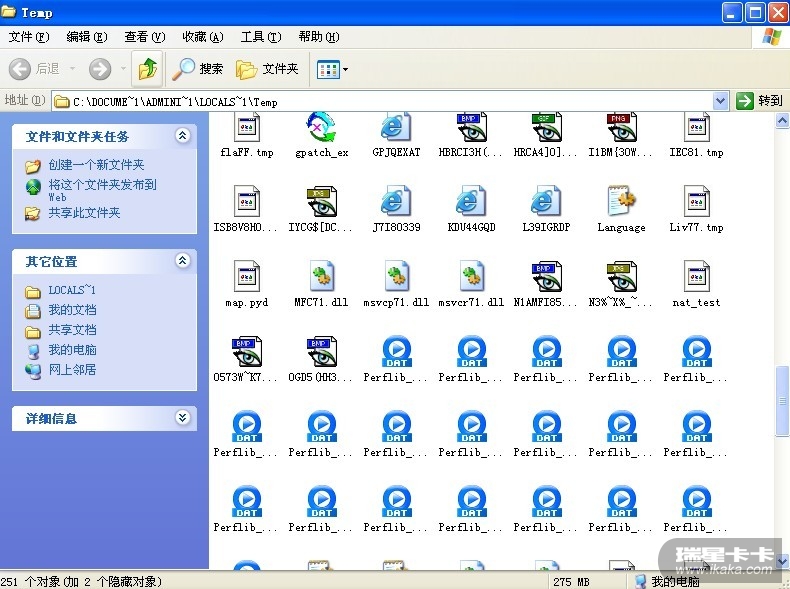Select the IEC81.tmp file icon

(x=696, y=128)
